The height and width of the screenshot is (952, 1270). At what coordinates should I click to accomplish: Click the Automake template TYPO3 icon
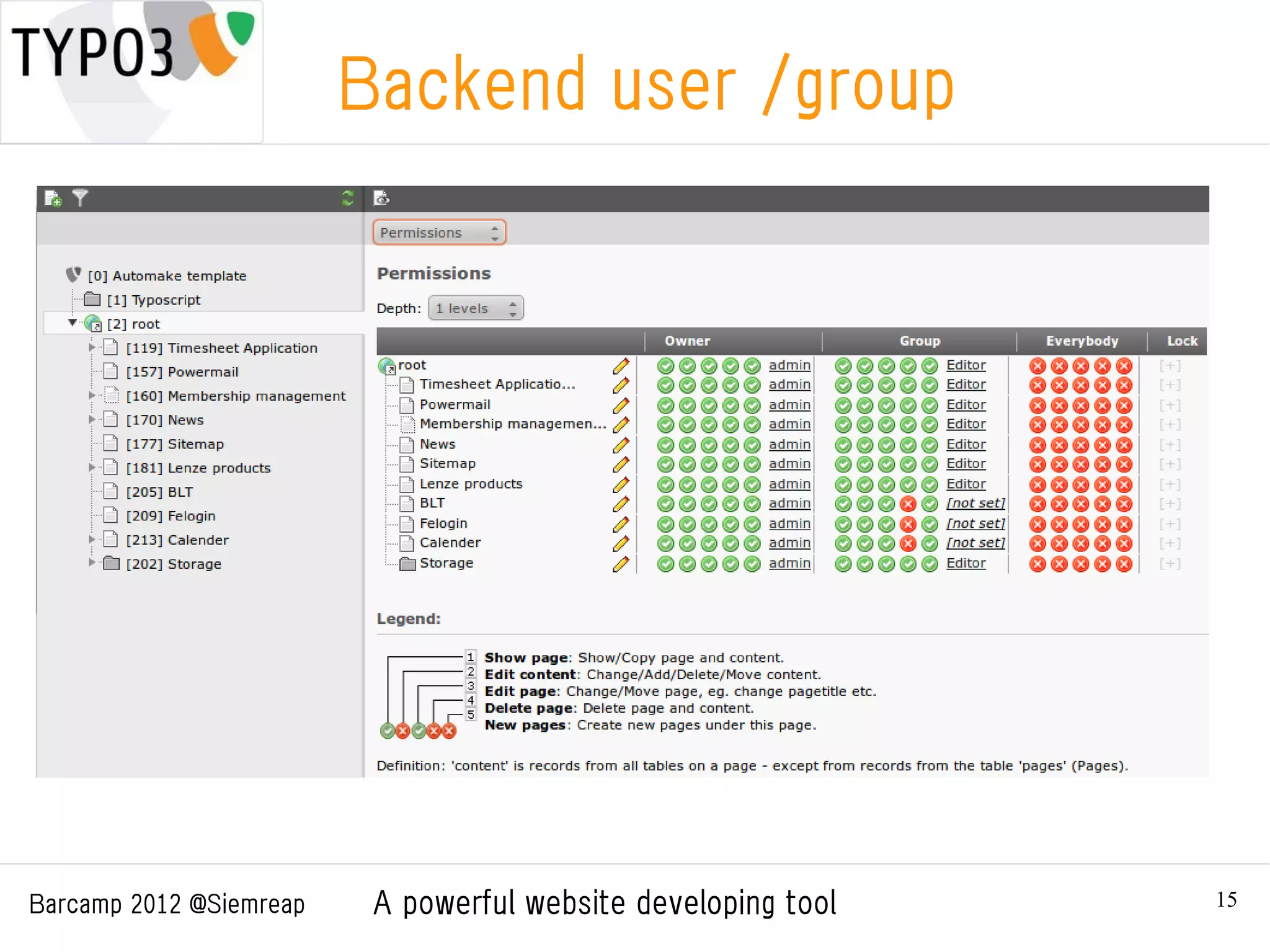[74, 274]
